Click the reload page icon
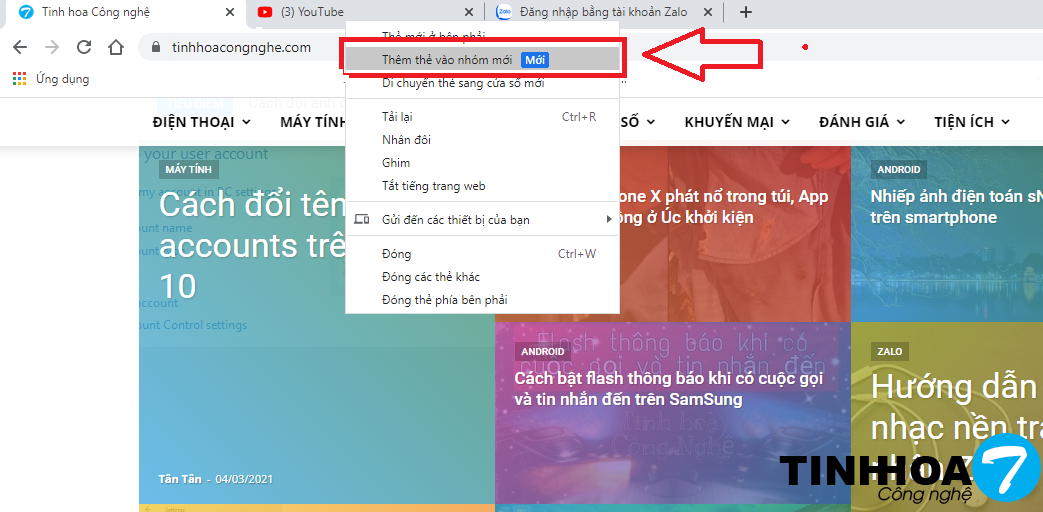 pos(84,47)
